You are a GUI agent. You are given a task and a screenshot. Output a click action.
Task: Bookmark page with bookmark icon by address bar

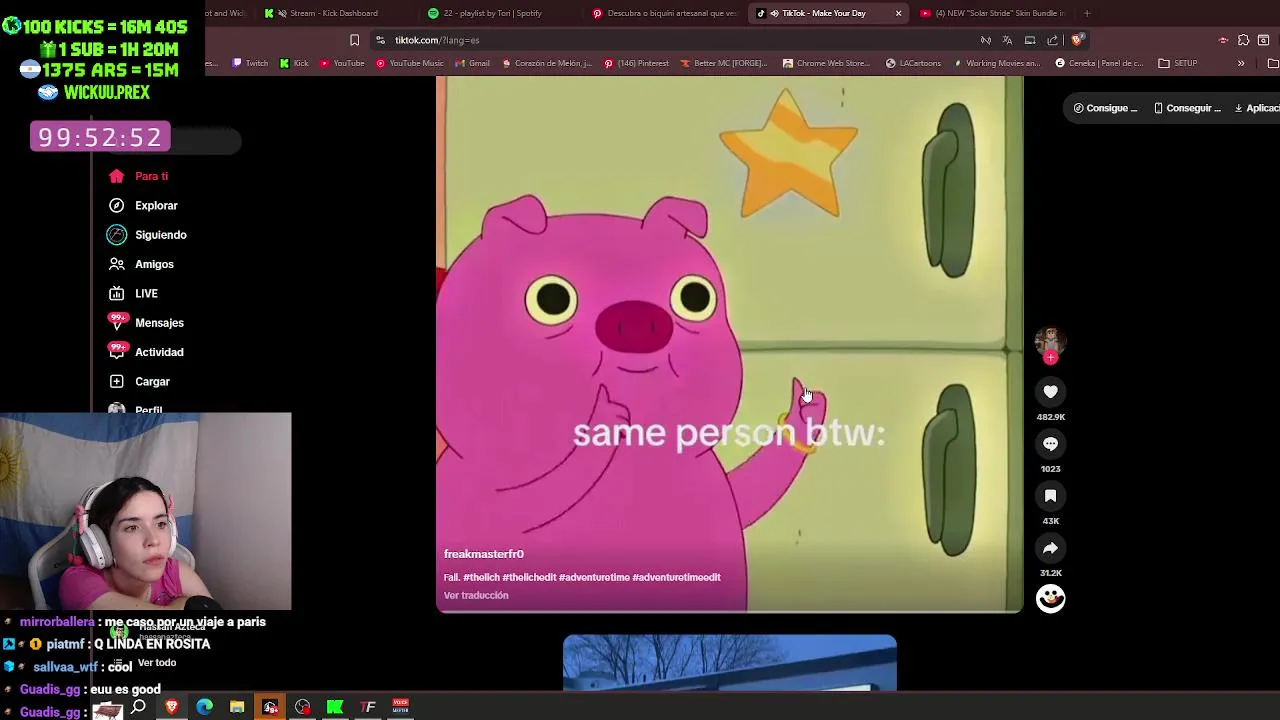[354, 40]
